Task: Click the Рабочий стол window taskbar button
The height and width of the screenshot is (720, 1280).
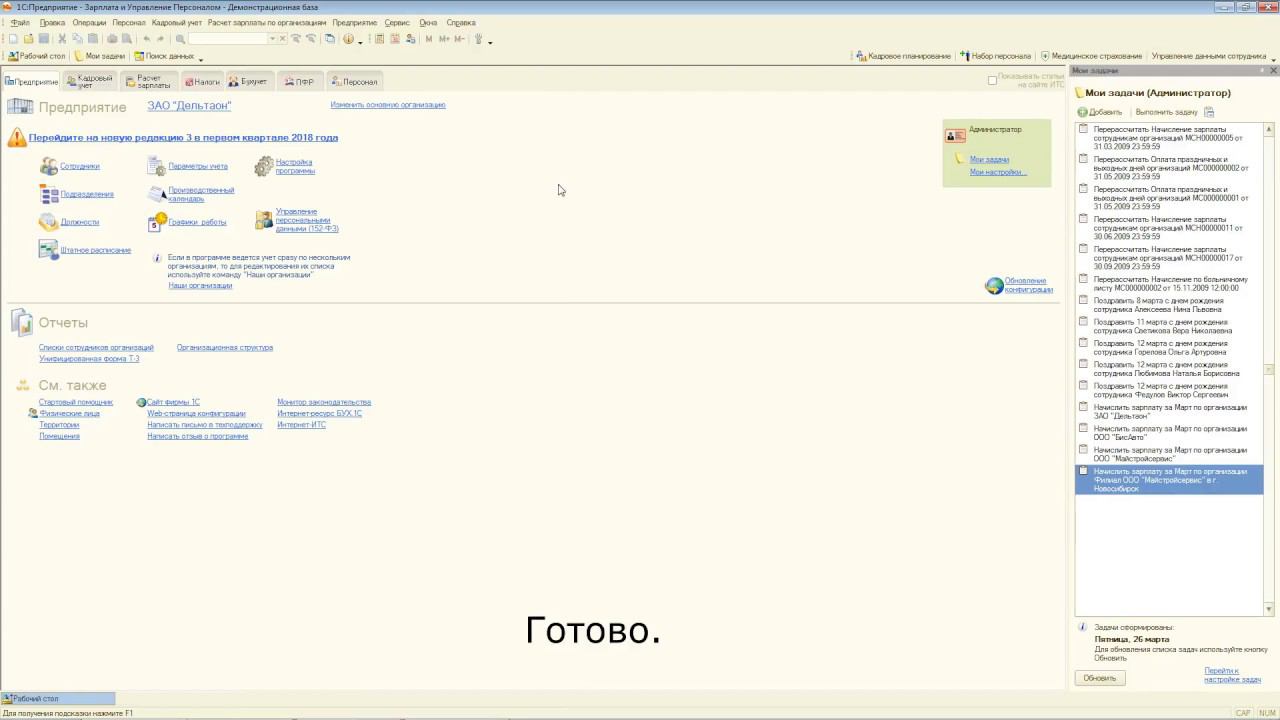Action: pyautogui.click(x=58, y=699)
